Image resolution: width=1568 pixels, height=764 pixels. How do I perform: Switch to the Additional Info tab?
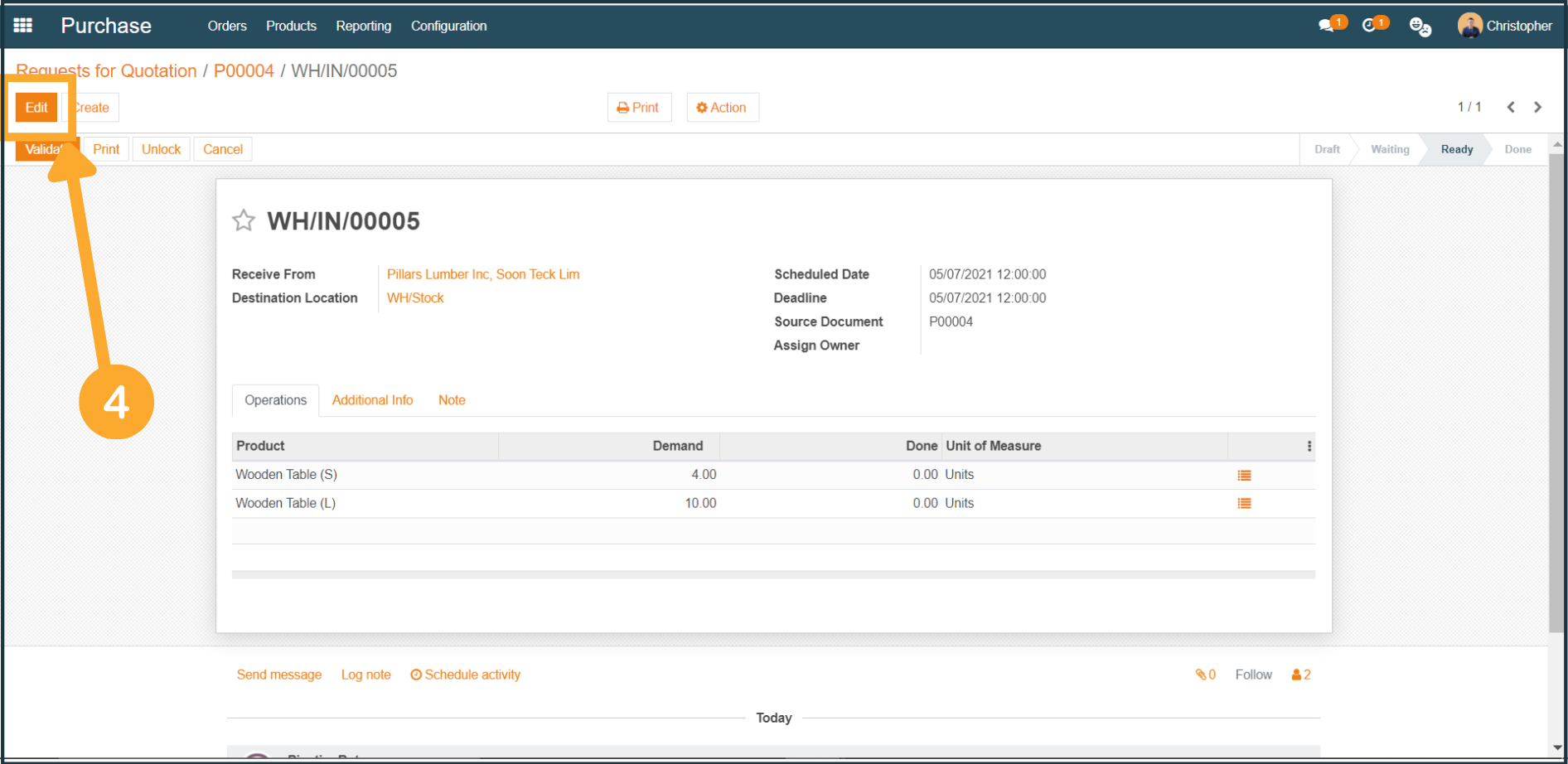372,400
